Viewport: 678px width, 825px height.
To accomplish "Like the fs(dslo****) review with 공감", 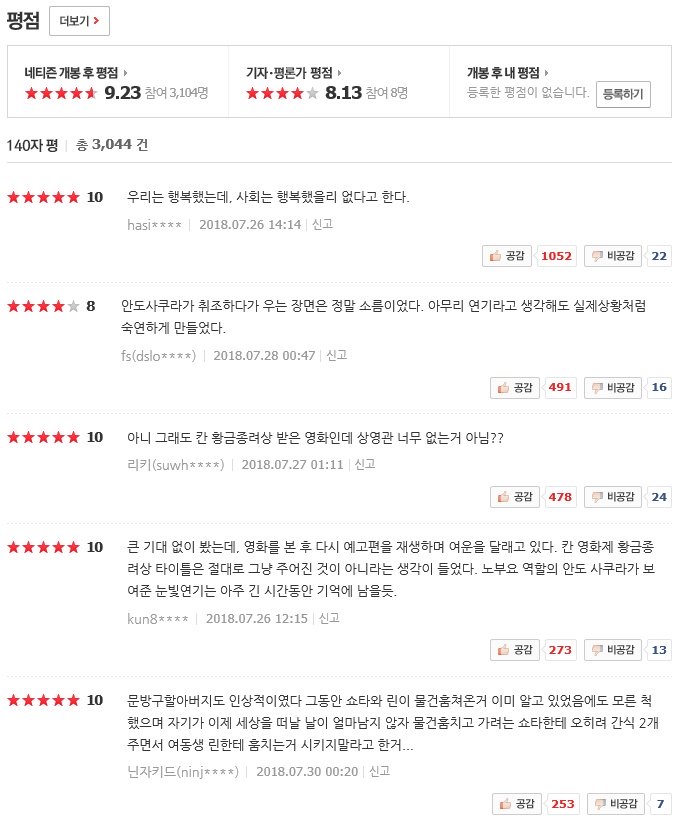I will 514,388.
